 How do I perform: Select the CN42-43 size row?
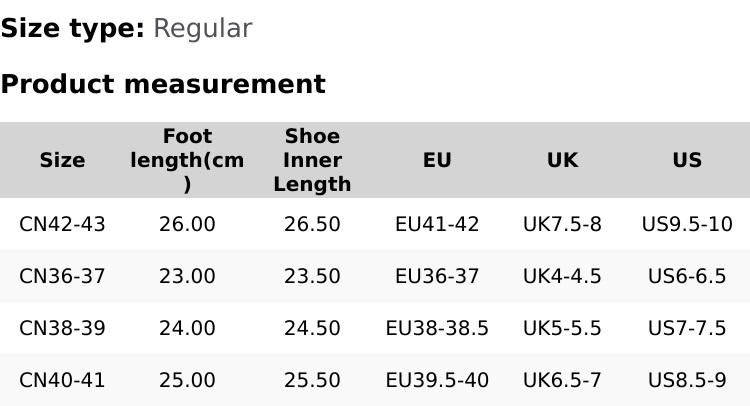(62, 224)
